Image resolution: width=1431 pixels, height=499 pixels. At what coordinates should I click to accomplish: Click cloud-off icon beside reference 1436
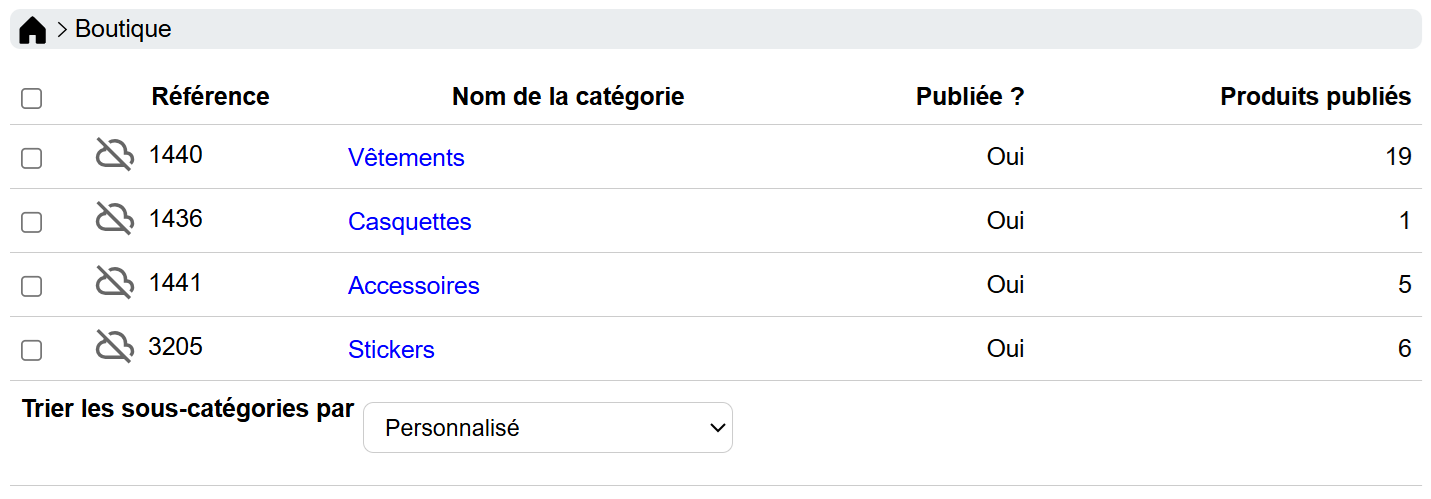pos(115,219)
